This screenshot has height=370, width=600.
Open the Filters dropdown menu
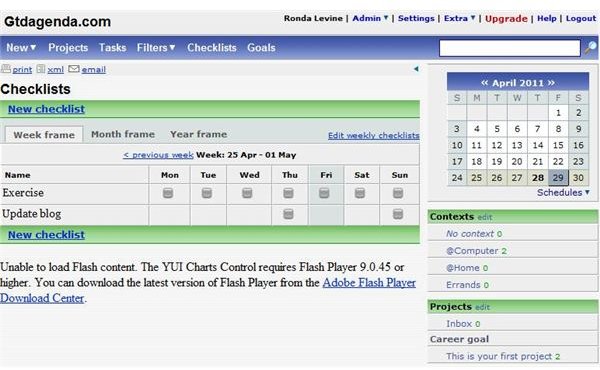pos(156,47)
